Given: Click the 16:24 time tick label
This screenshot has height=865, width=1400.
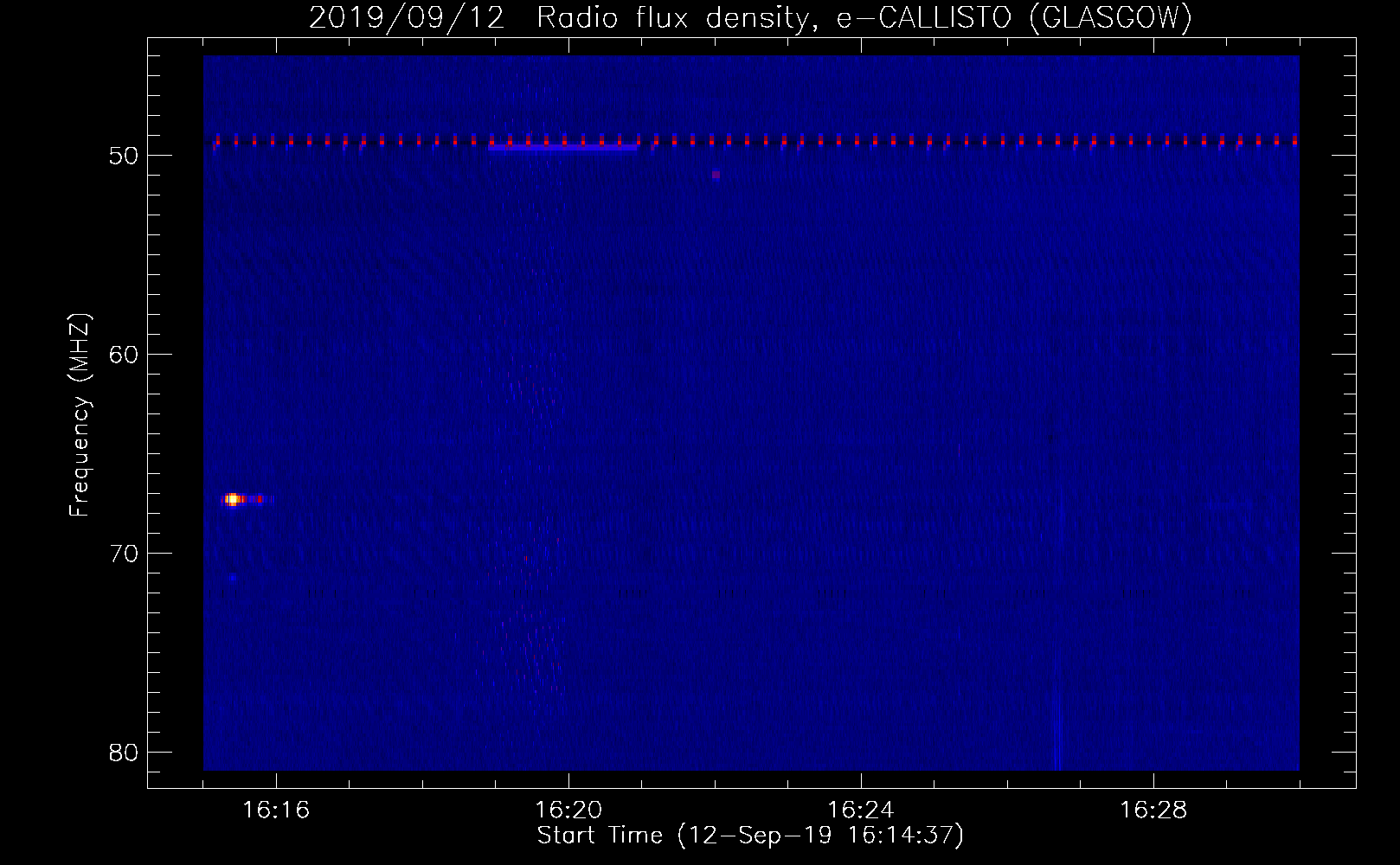Looking at the screenshot, I should click(x=861, y=810).
